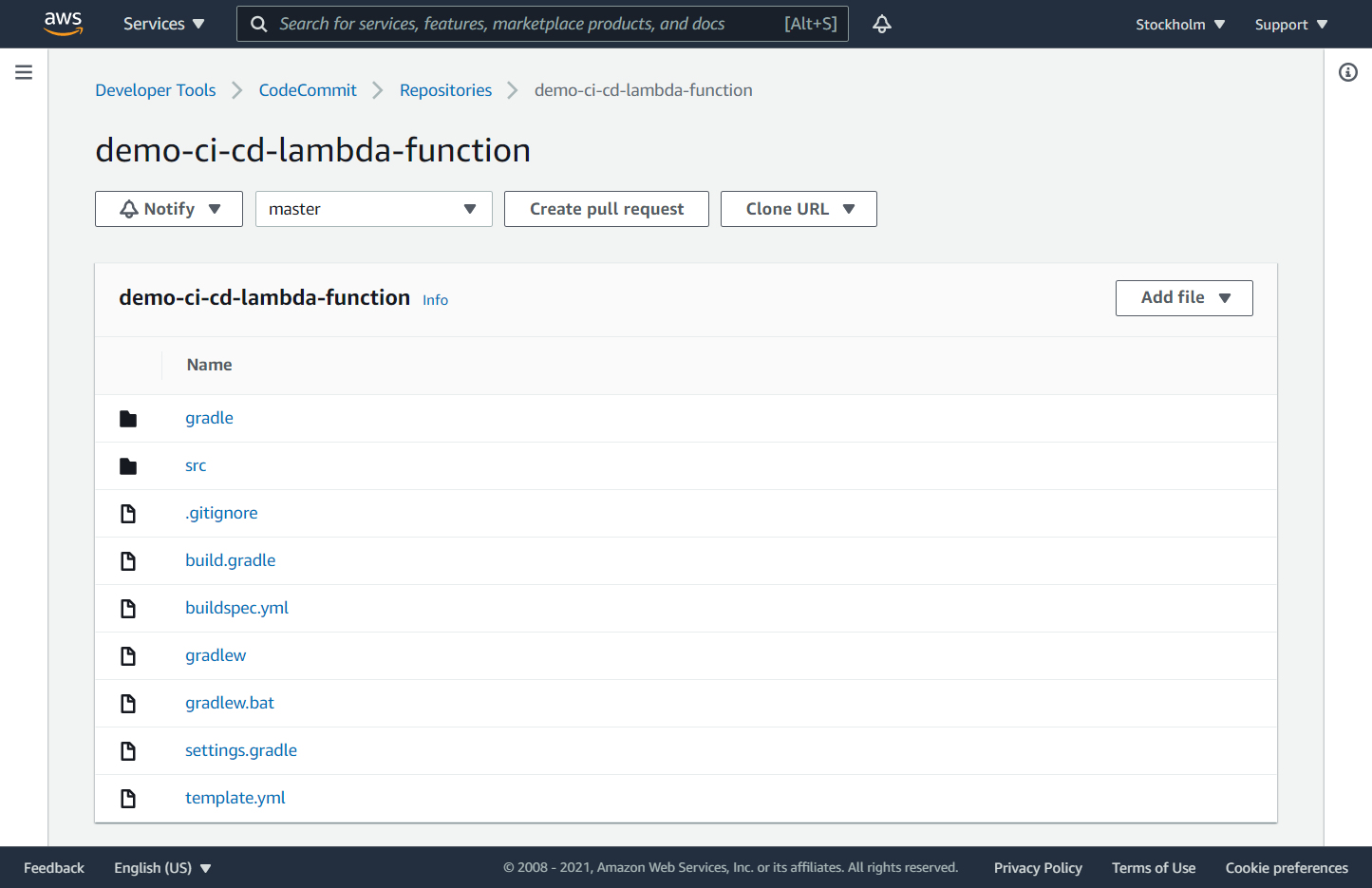Click the Name column header

[x=210, y=365]
